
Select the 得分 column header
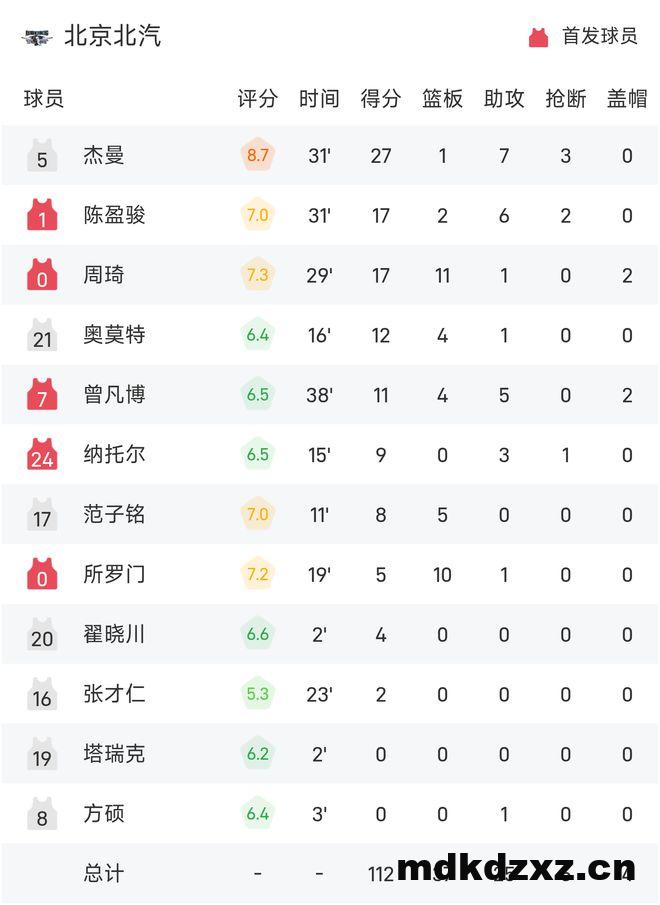(x=381, y=99)
